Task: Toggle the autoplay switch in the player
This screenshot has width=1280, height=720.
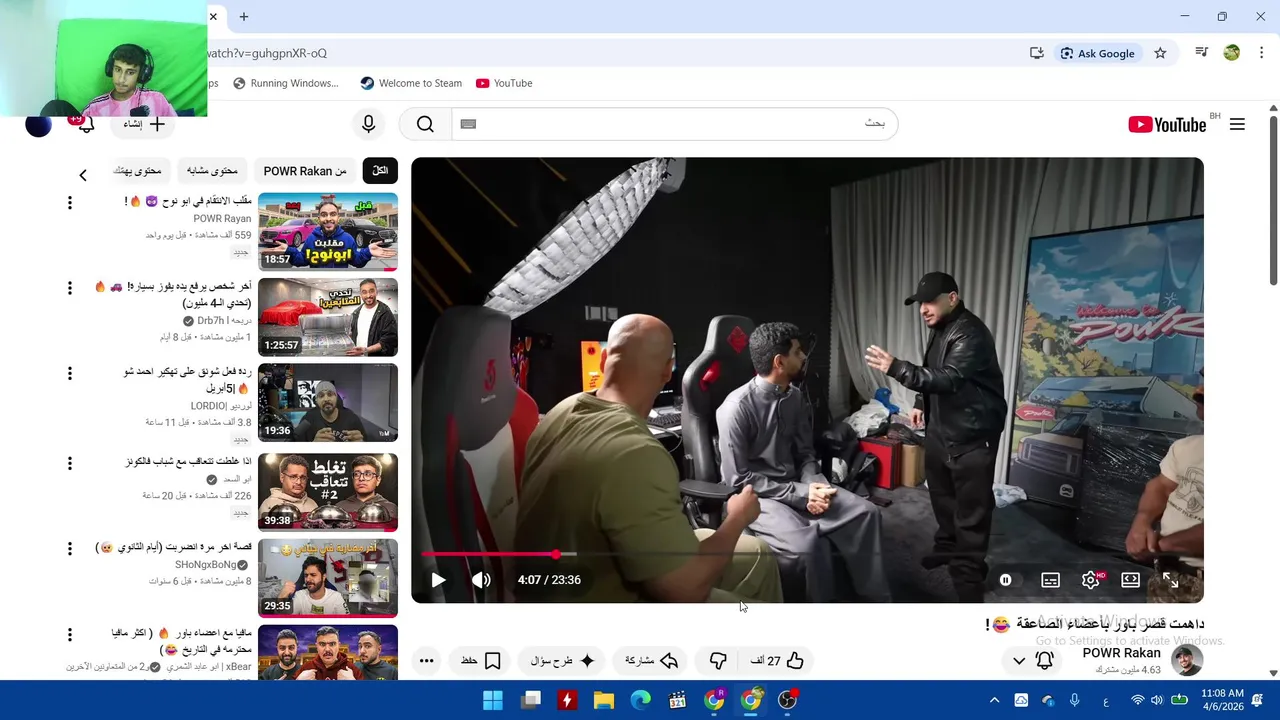Action: click(x=1005, y=580)
